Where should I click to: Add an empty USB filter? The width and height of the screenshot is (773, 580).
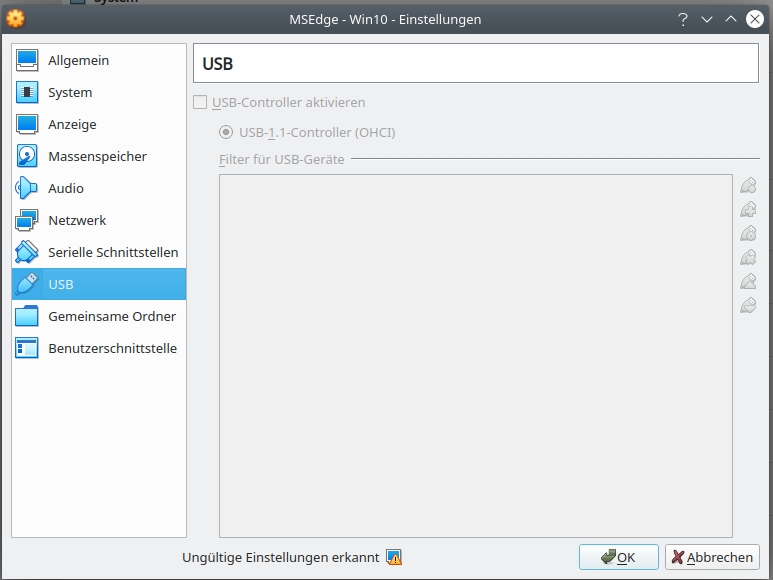[x=748, y=185]
